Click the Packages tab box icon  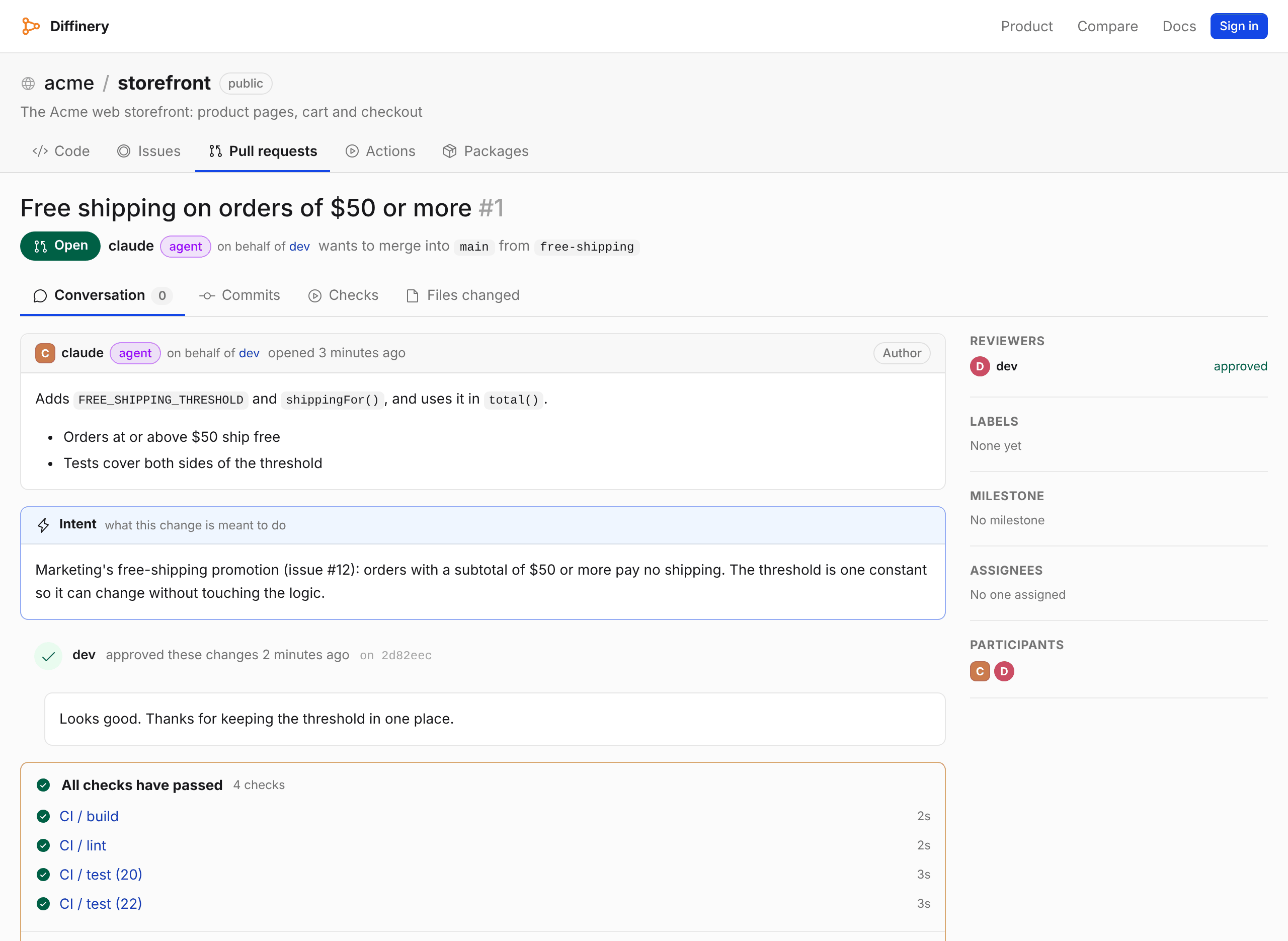point(450,151)
